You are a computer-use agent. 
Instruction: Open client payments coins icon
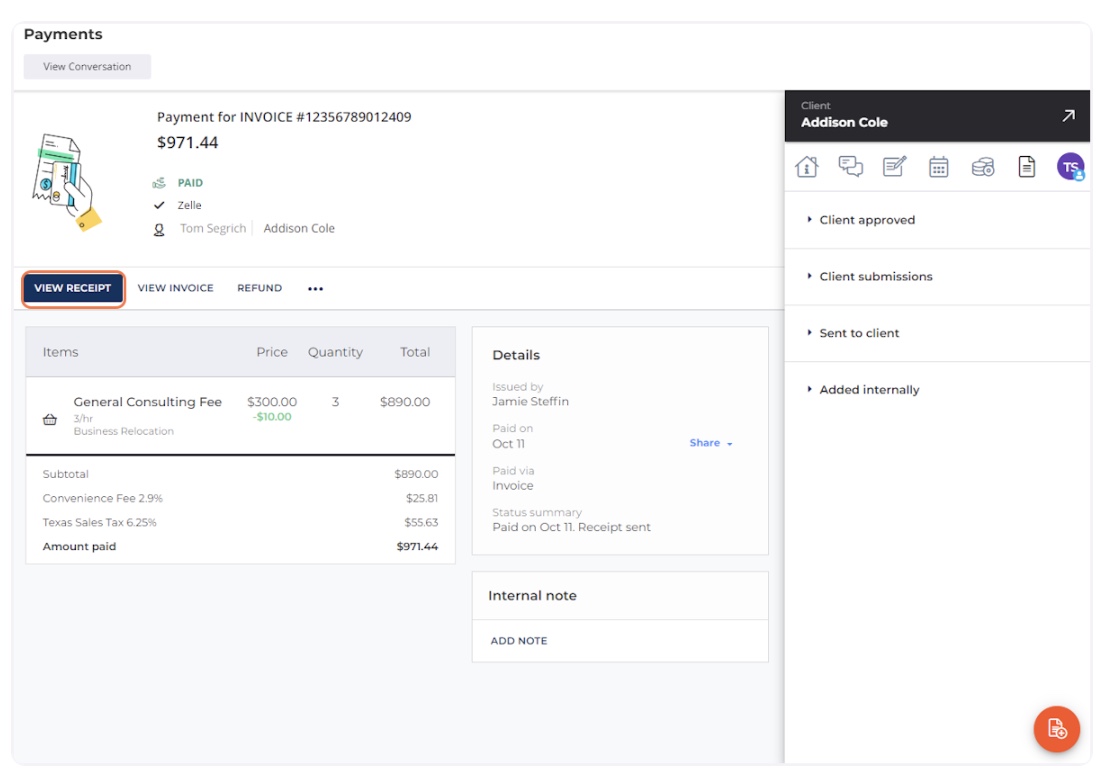pyautogui.click(x=983, y=167)
